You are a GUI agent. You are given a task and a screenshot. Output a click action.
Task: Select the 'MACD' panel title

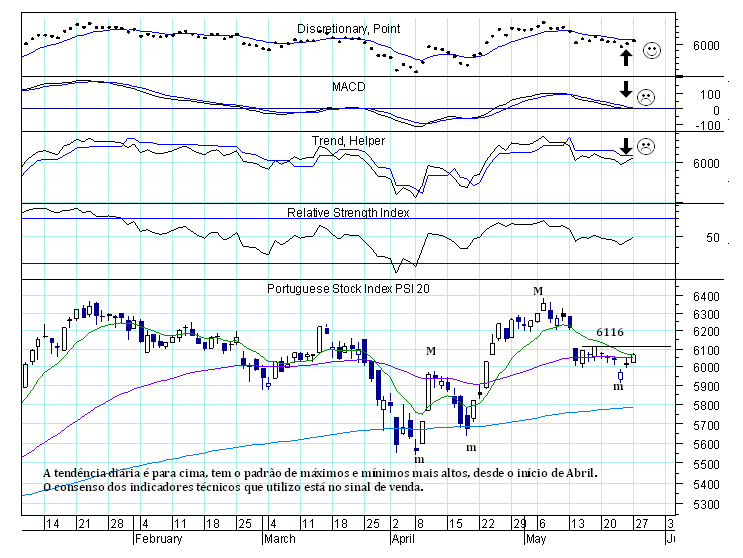point(349,87)
